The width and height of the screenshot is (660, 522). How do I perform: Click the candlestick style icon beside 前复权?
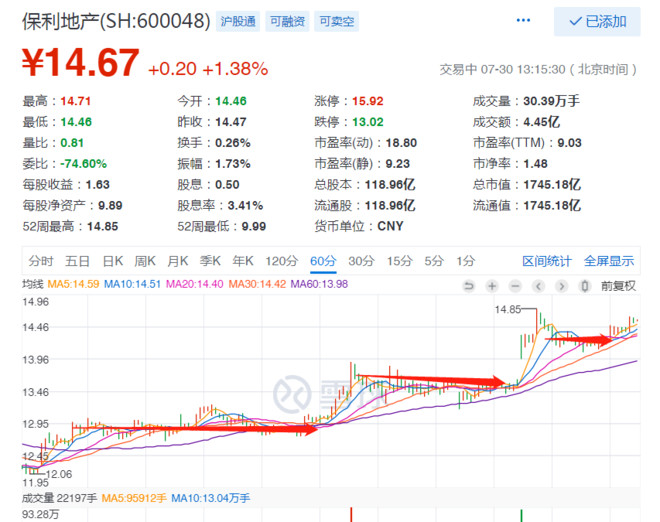pyautogui.click(x=584, y=286)
